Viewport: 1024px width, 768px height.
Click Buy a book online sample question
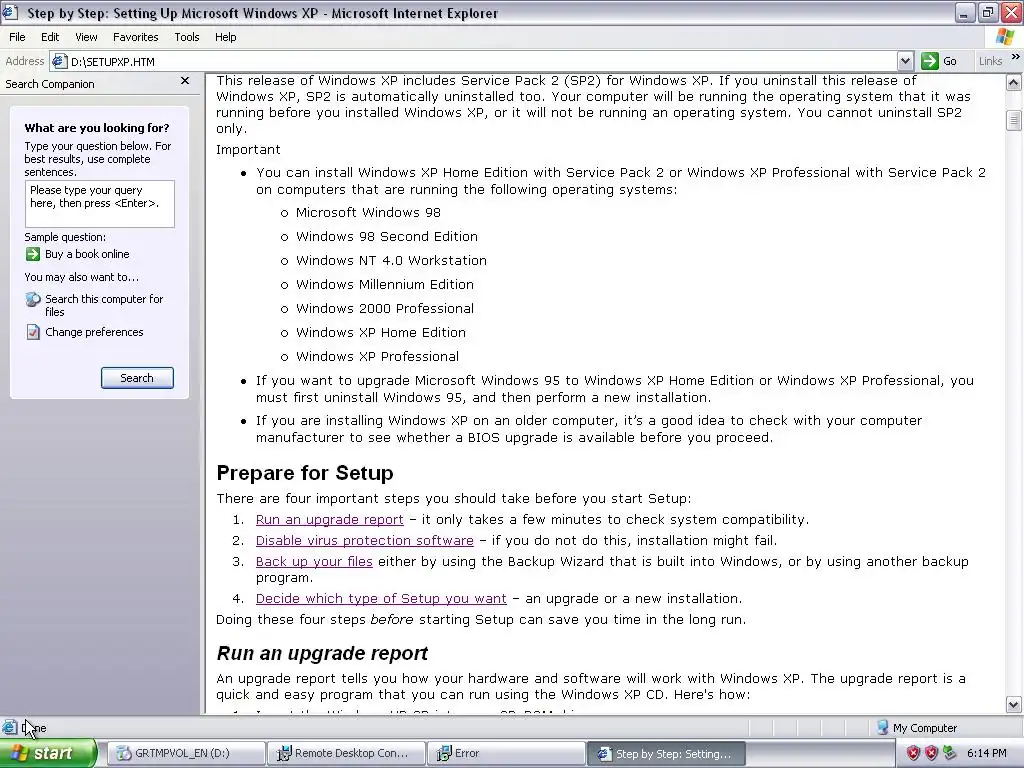point(87,254)
